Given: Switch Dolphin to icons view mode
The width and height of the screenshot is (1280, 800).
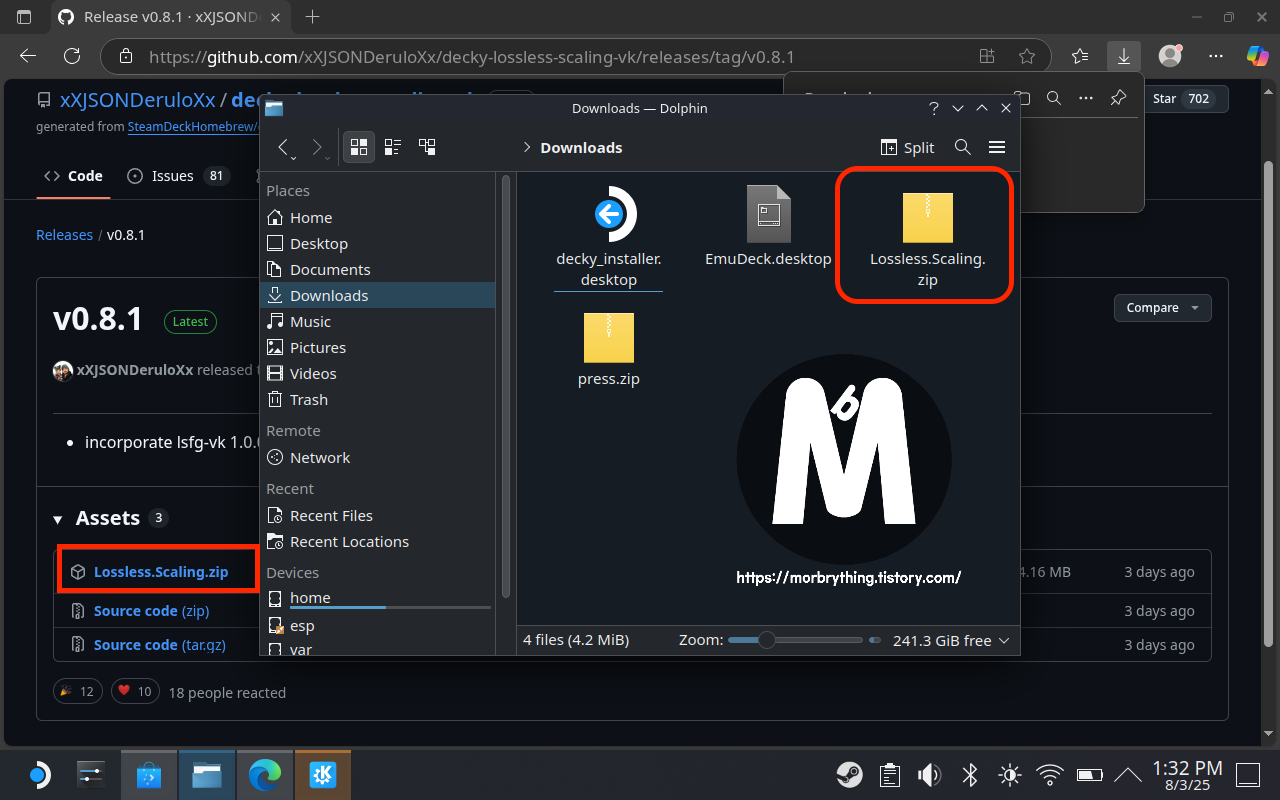Looking at the screenshot, I should point(359,147).
